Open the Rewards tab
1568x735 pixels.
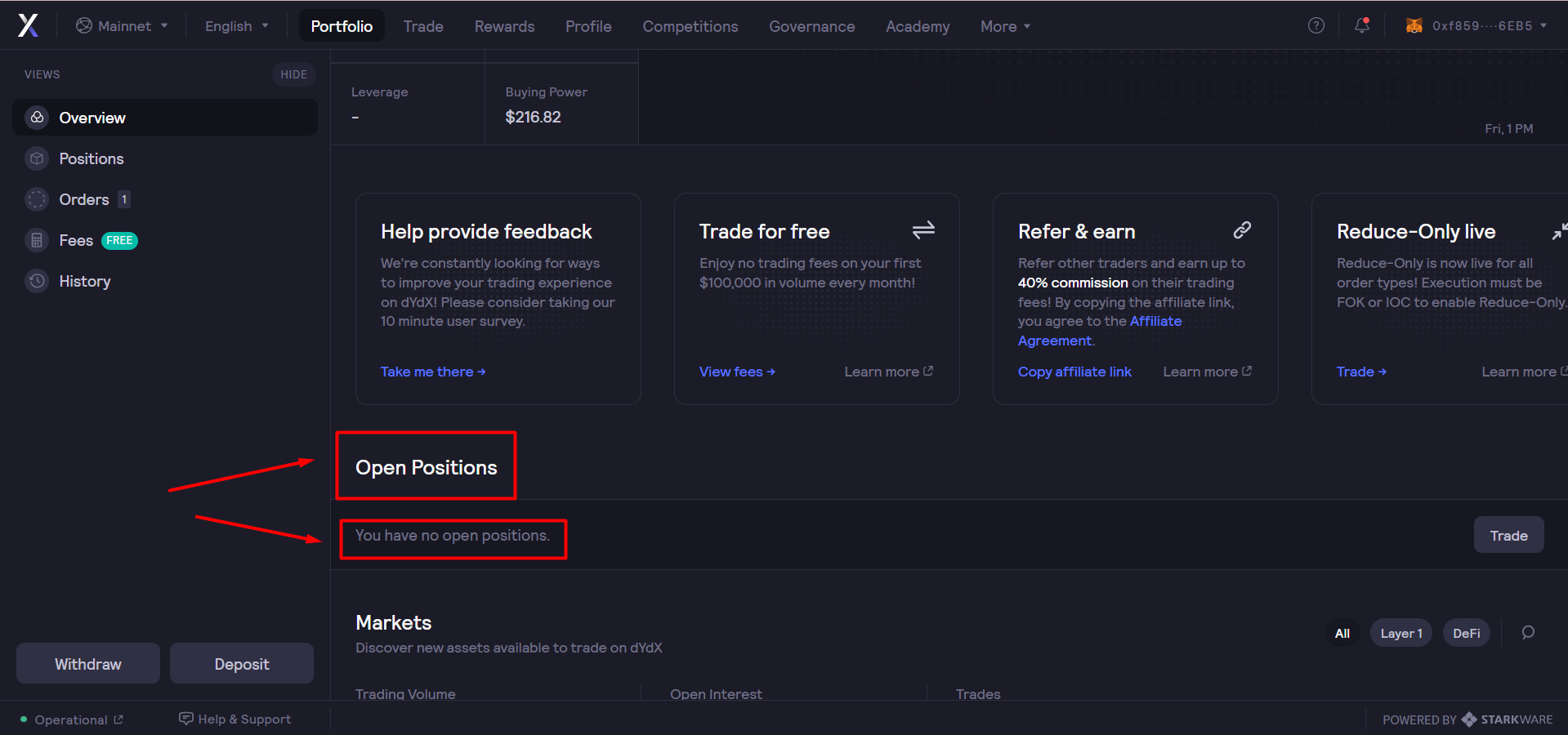point(504,26)
